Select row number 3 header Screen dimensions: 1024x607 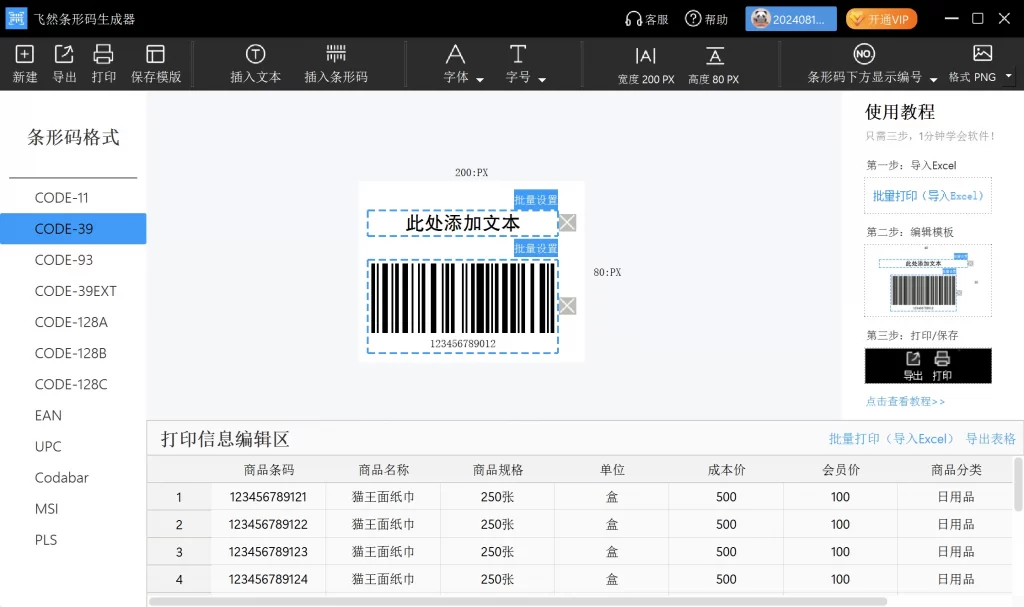click(x=179, y=552)
